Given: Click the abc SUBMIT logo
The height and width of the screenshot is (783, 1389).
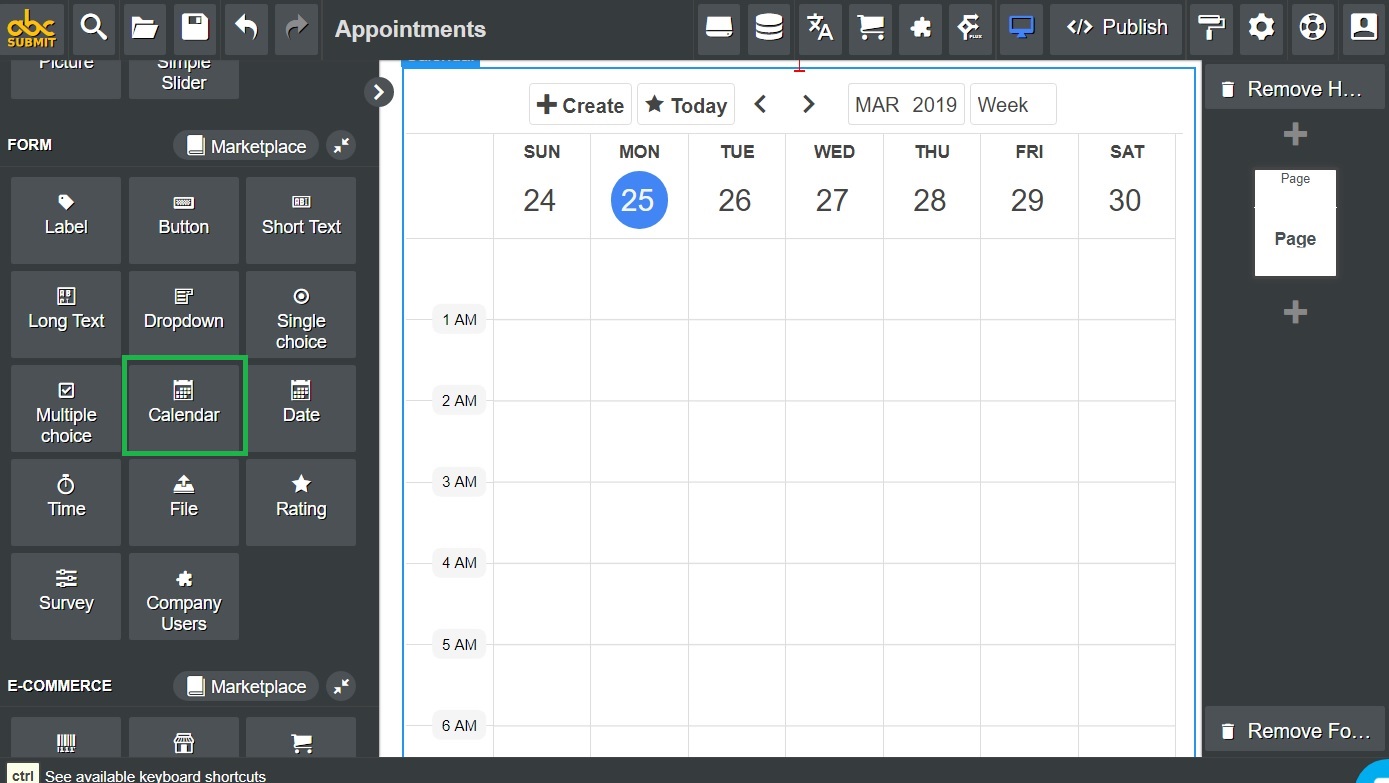Looking at the screenshot, I should click(x=32, y=29).
